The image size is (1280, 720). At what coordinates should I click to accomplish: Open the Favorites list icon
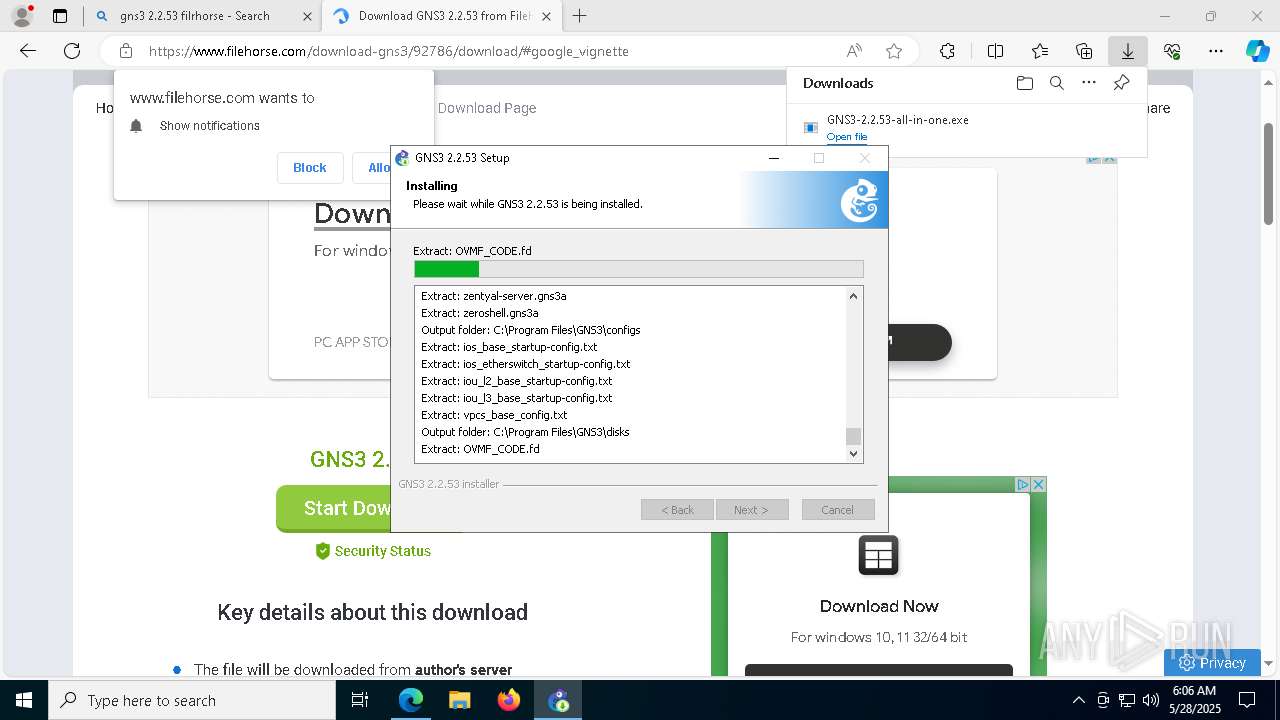coord(1040,51)
